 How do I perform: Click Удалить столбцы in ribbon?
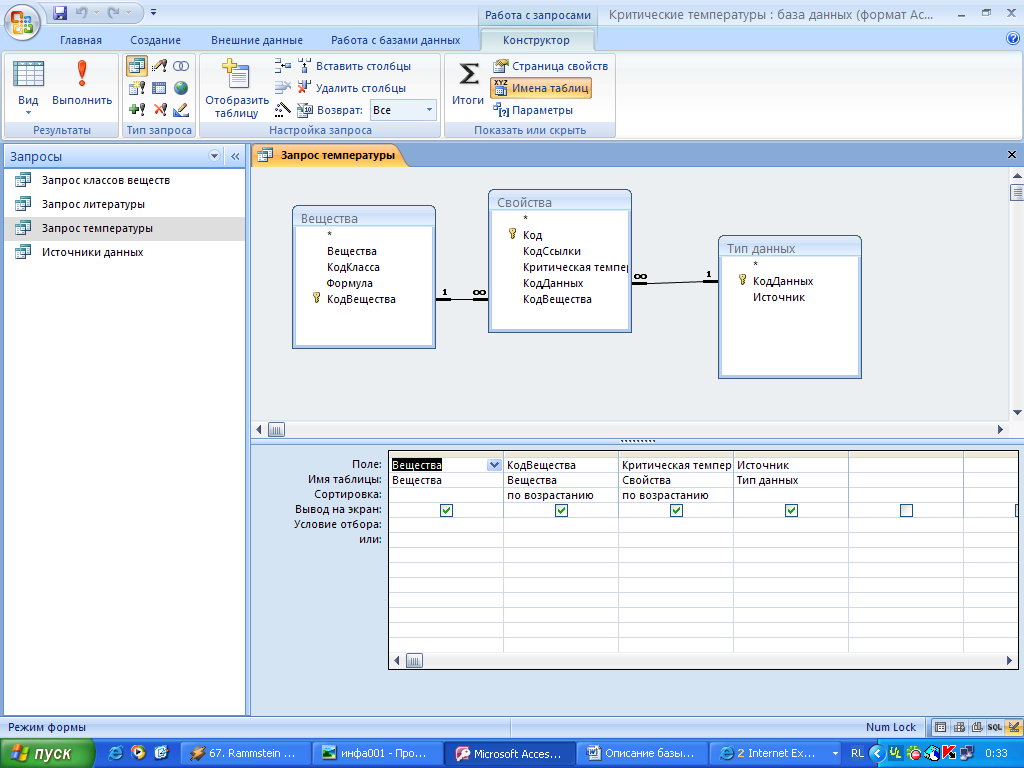[x=351, y=88]
